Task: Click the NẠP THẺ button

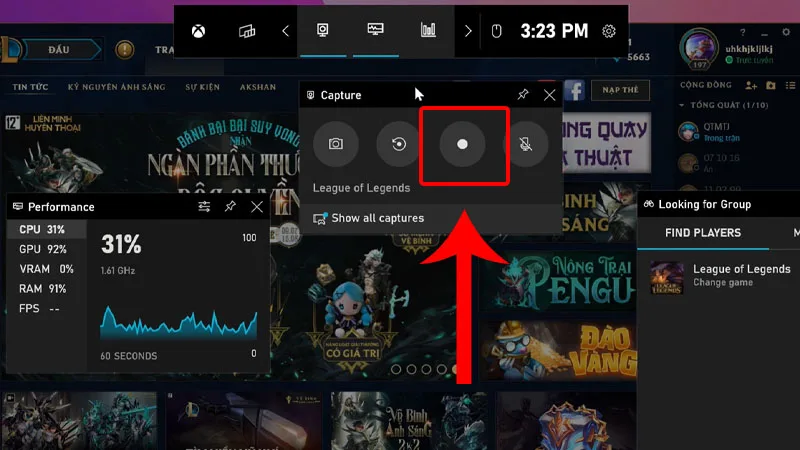Action: click(x=620, y=90)
